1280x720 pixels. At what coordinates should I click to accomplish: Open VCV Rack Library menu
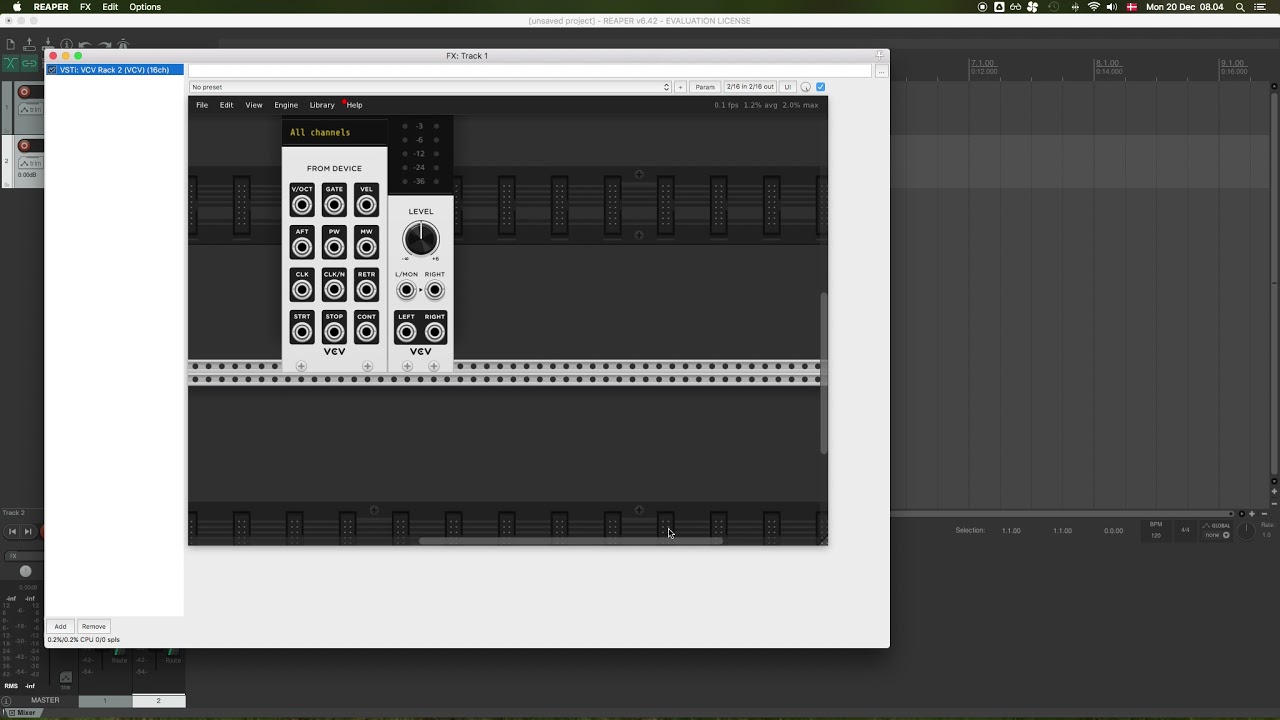coord(322,105)
